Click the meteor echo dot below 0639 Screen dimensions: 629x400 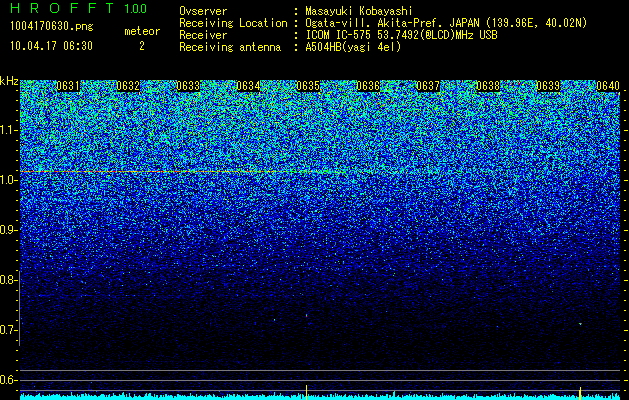coord(580,323)
